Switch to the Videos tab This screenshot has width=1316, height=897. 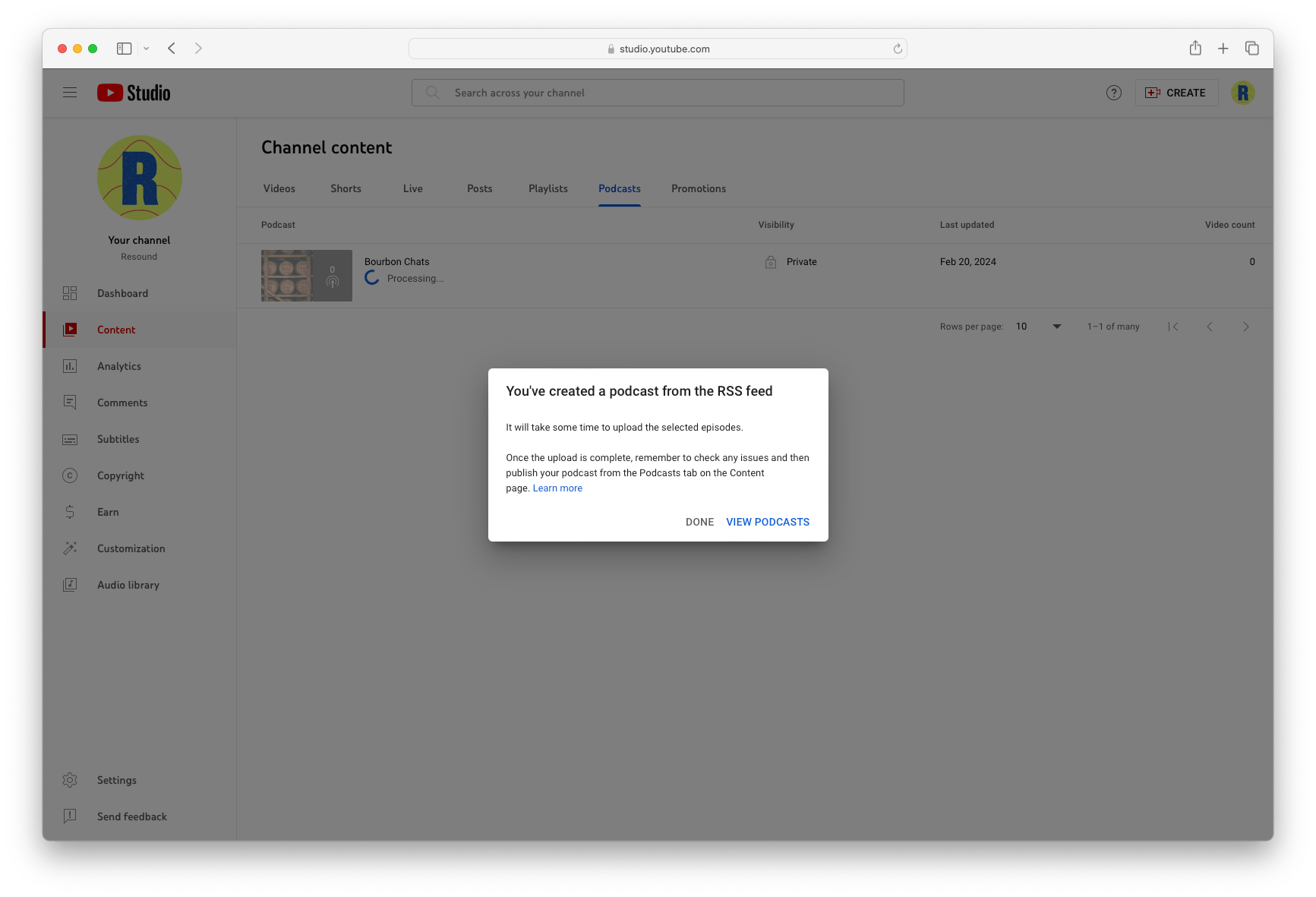click(x=279, y=188)
